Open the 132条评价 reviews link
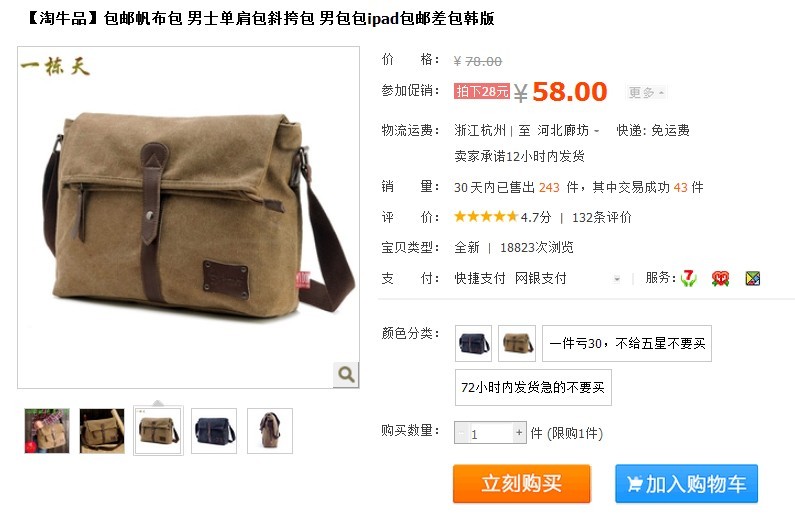The image size is (795, 517). (602, 217)
